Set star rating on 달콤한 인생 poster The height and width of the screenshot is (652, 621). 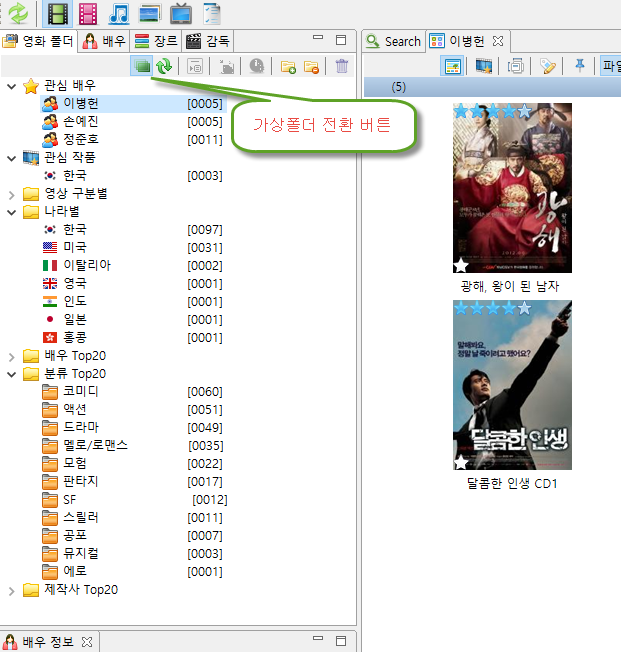pos(493,308)
